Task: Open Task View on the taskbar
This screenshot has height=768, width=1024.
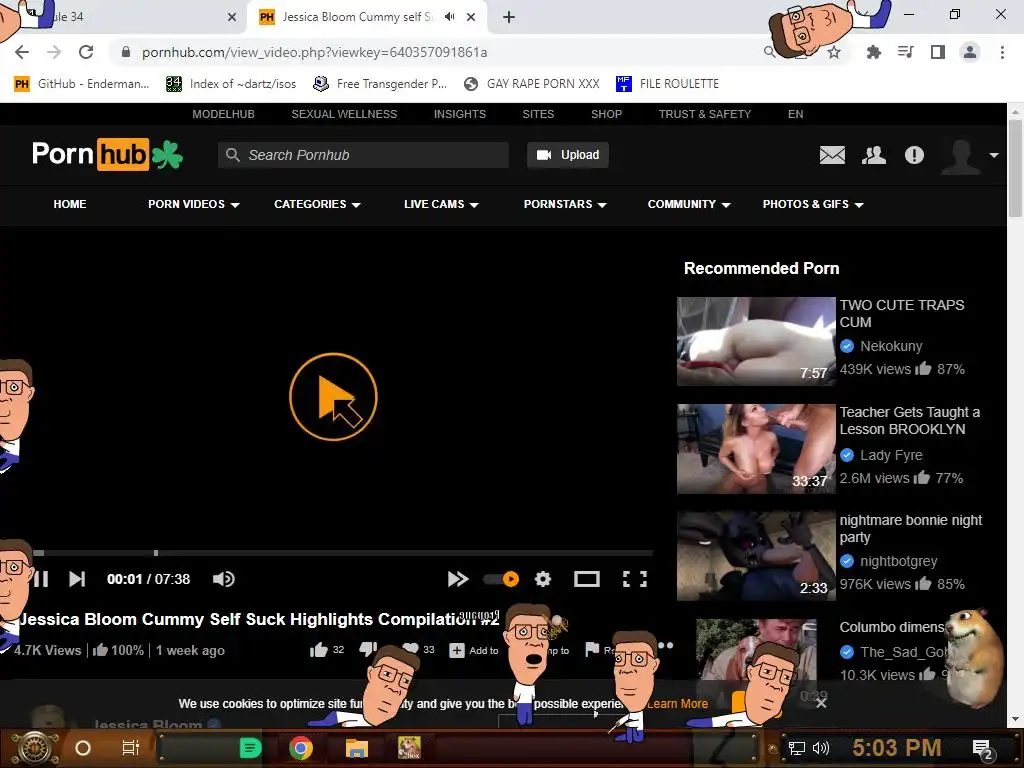Action: click(131, 748)
